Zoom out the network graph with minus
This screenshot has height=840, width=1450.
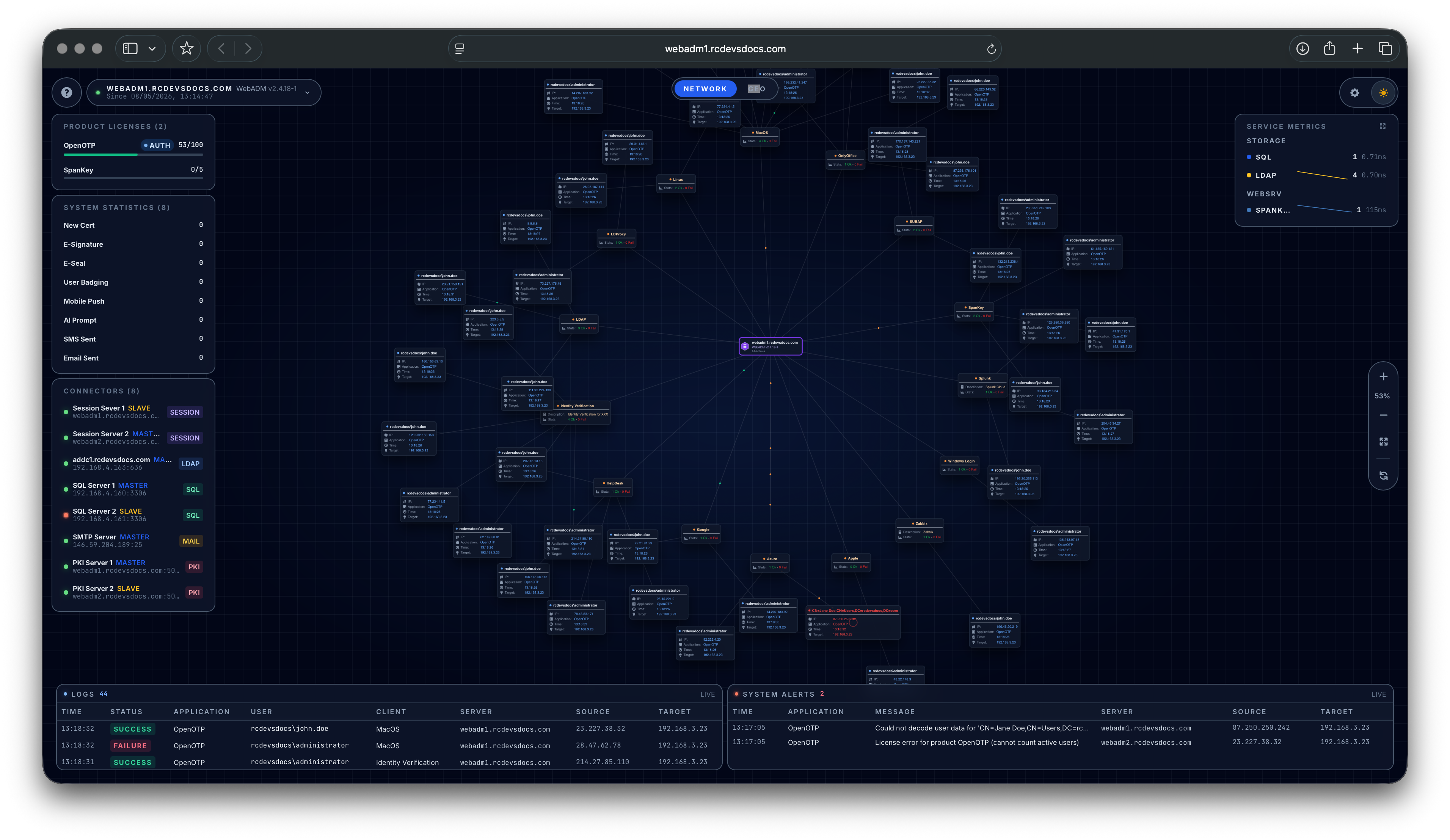point(1383,415)
